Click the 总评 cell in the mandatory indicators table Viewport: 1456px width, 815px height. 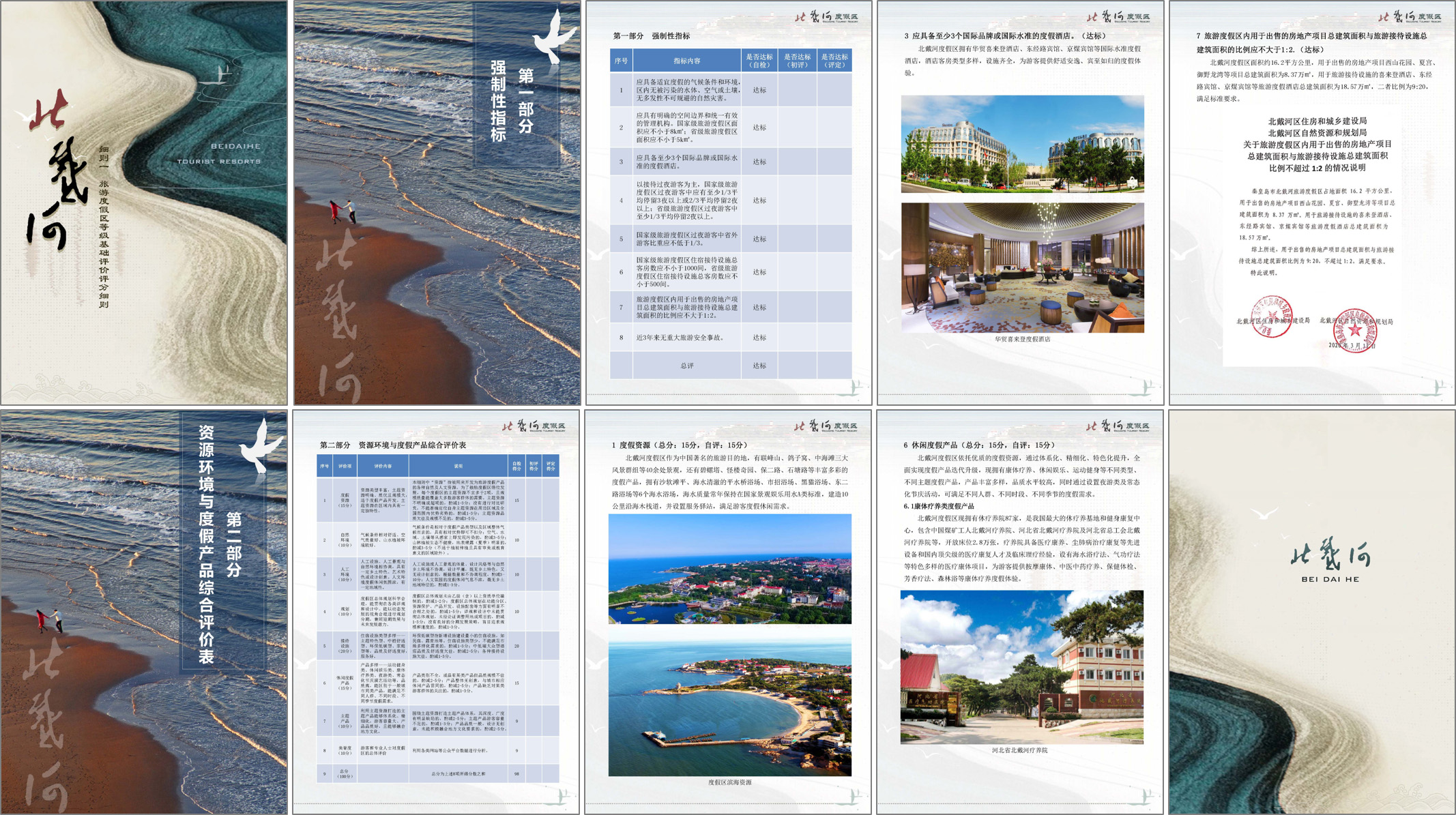(x=686, y=366)
